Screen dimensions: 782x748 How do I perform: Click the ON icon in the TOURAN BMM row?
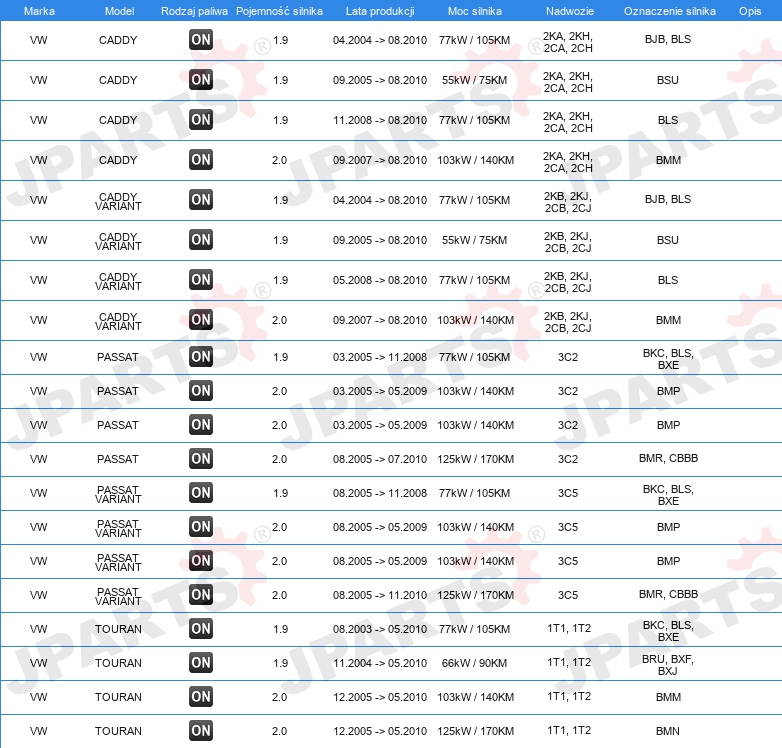(201, 697)
